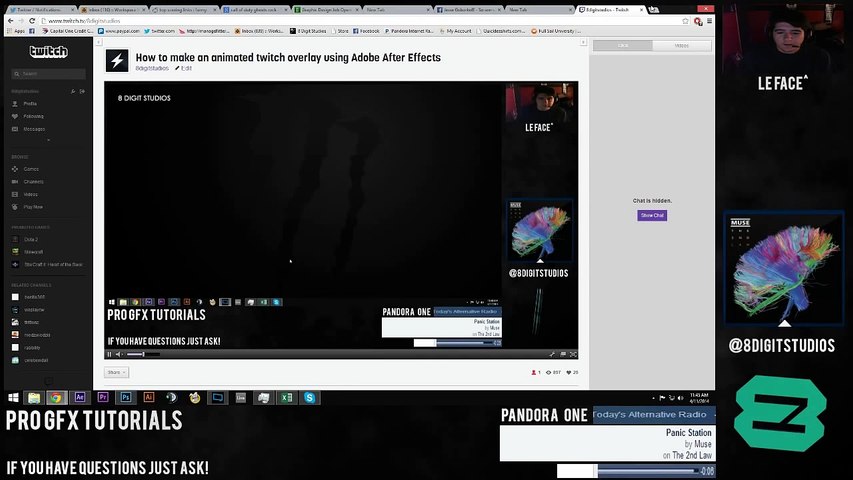Click the Play Now icon under Browse

[x=15, y=207]
